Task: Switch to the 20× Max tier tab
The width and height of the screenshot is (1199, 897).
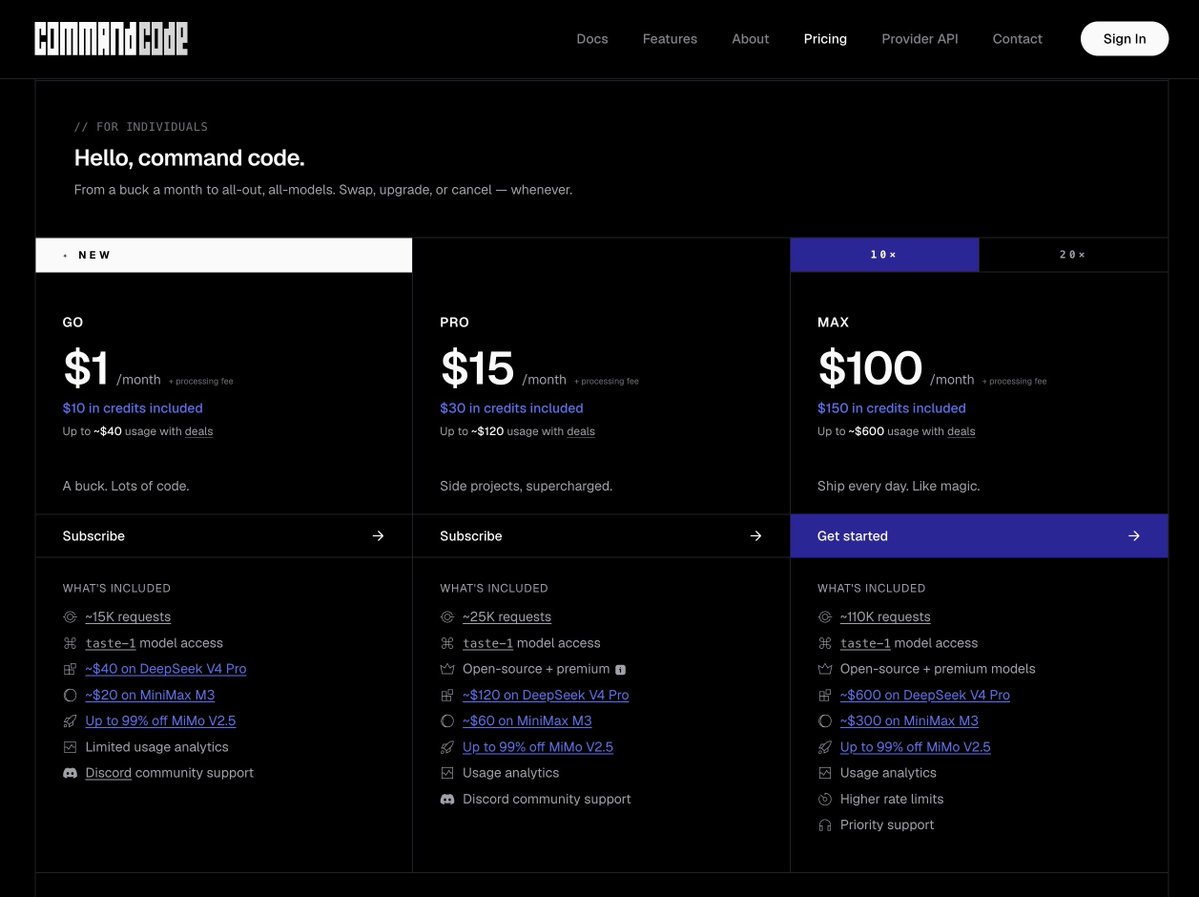Action: [1073, 255]
